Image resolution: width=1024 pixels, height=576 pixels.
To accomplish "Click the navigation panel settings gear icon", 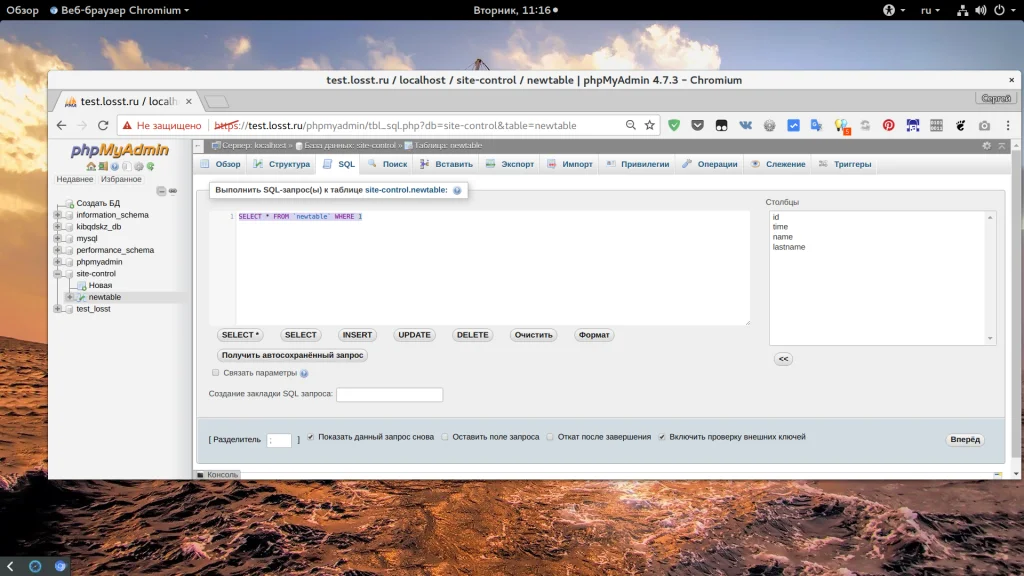I will tap(139, 166).
